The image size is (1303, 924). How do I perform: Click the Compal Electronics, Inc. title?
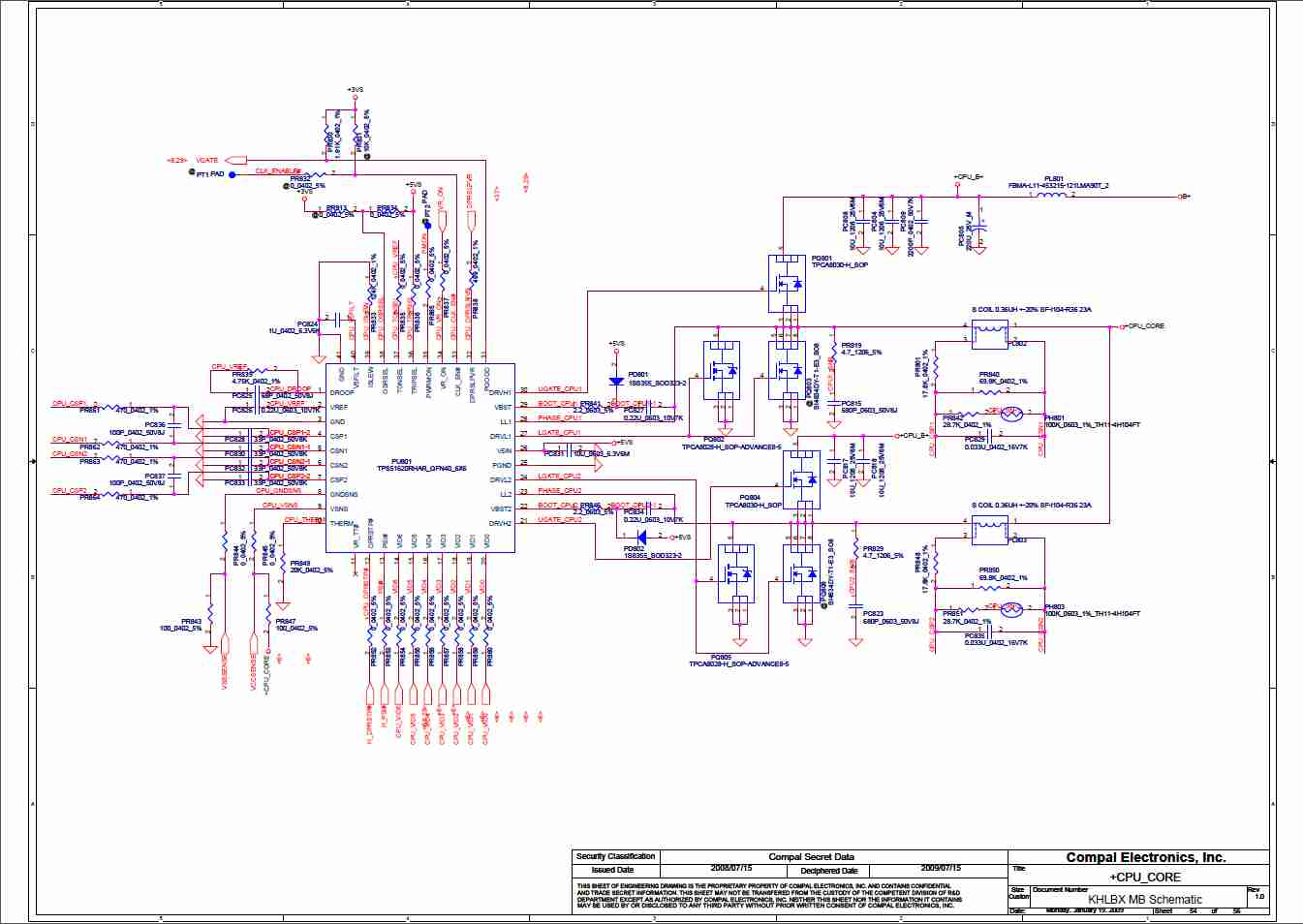pyautogui.click(x=1145, y=857)
